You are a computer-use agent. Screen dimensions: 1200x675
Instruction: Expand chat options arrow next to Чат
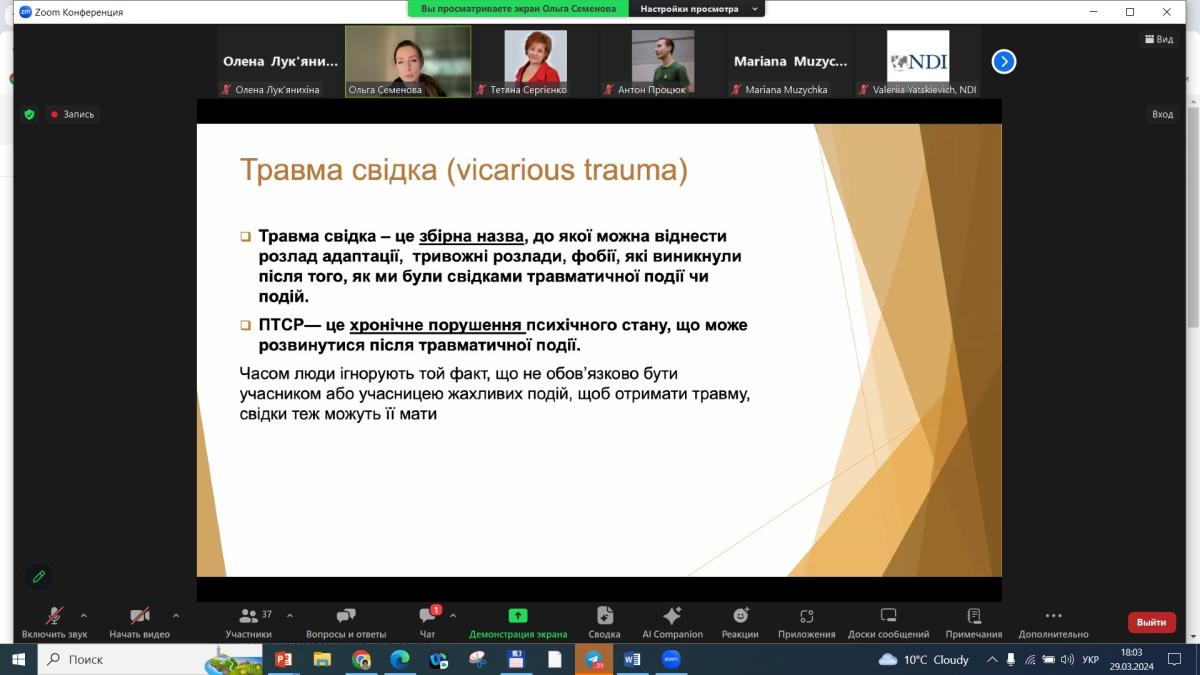(x=453, y=615)
